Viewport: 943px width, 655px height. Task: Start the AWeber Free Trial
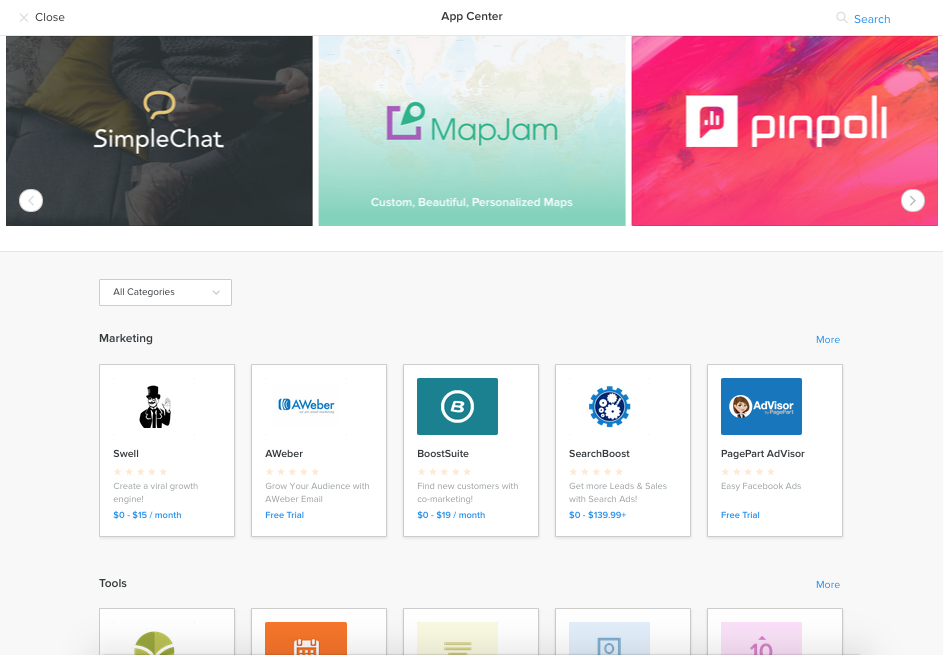pyautogui.click(x=284, y=514)
